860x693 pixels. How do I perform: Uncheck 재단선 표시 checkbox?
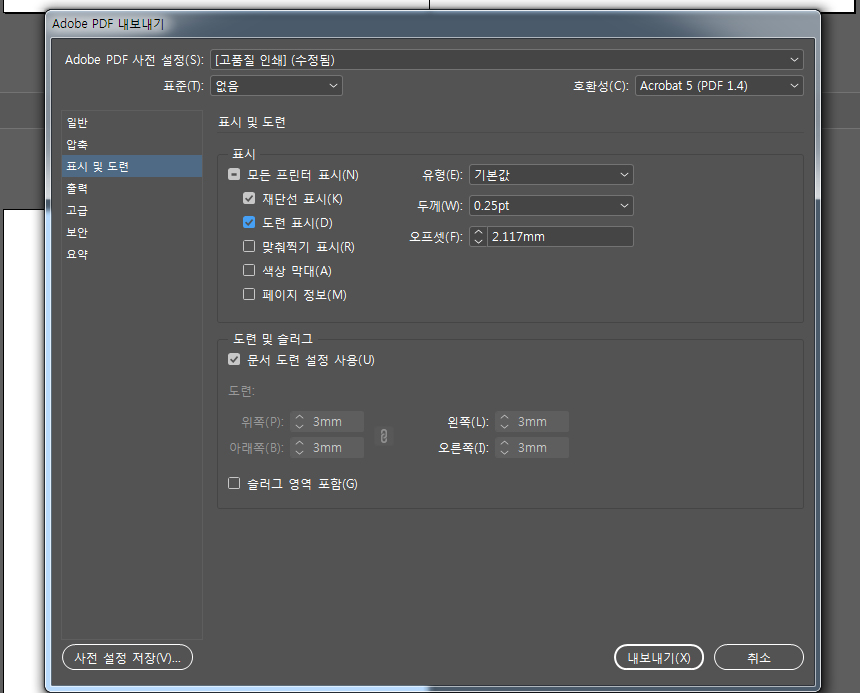click(249, 198)
